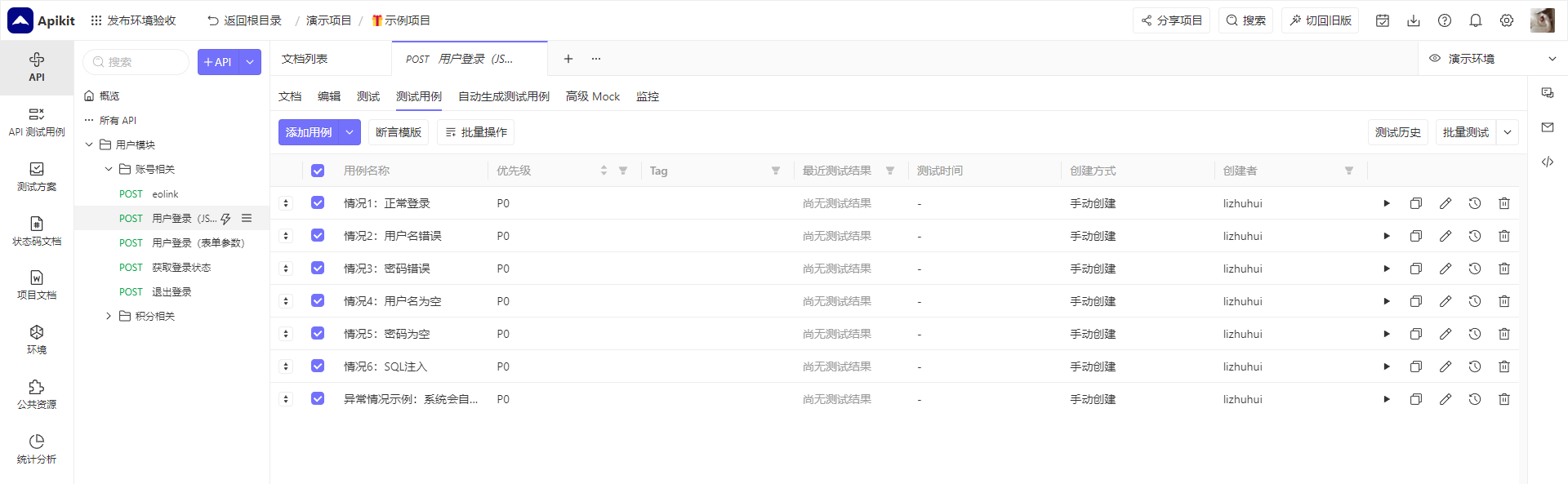Collapse 账号相关 folder
Screen dimensions: 1568x484
[109, 169]
